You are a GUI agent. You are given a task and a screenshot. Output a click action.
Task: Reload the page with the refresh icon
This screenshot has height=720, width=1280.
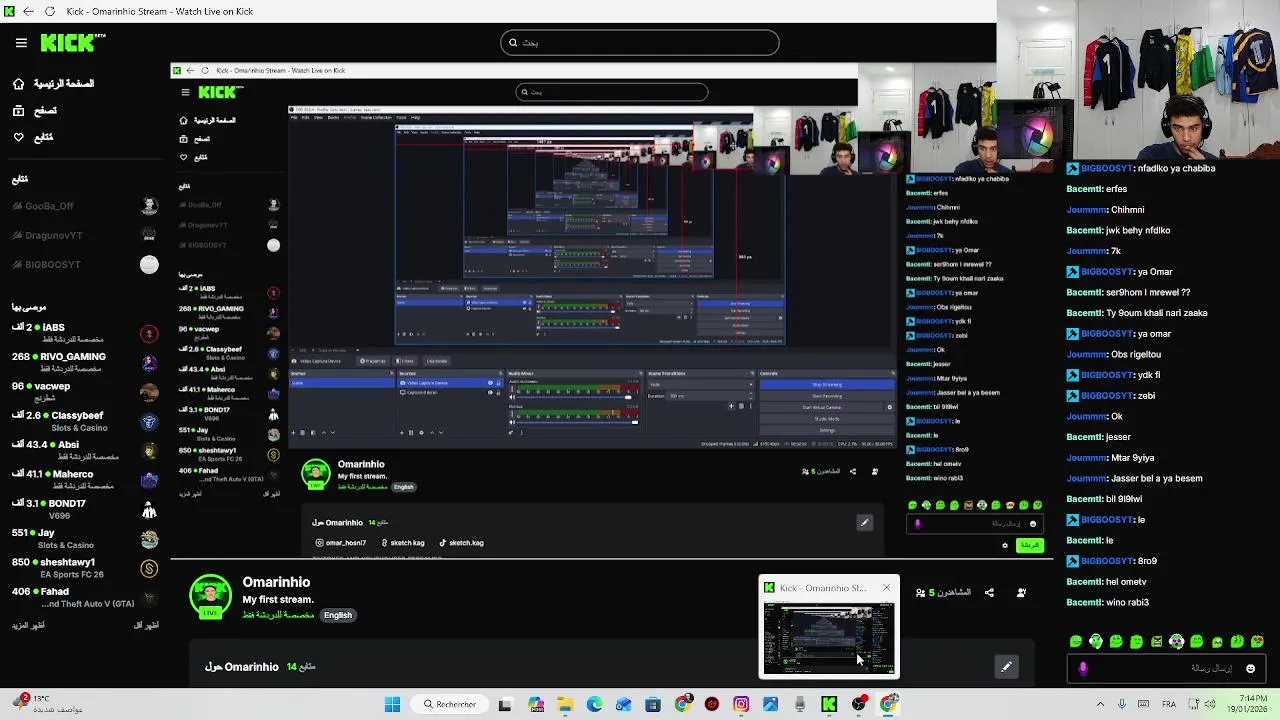(51, 11)
